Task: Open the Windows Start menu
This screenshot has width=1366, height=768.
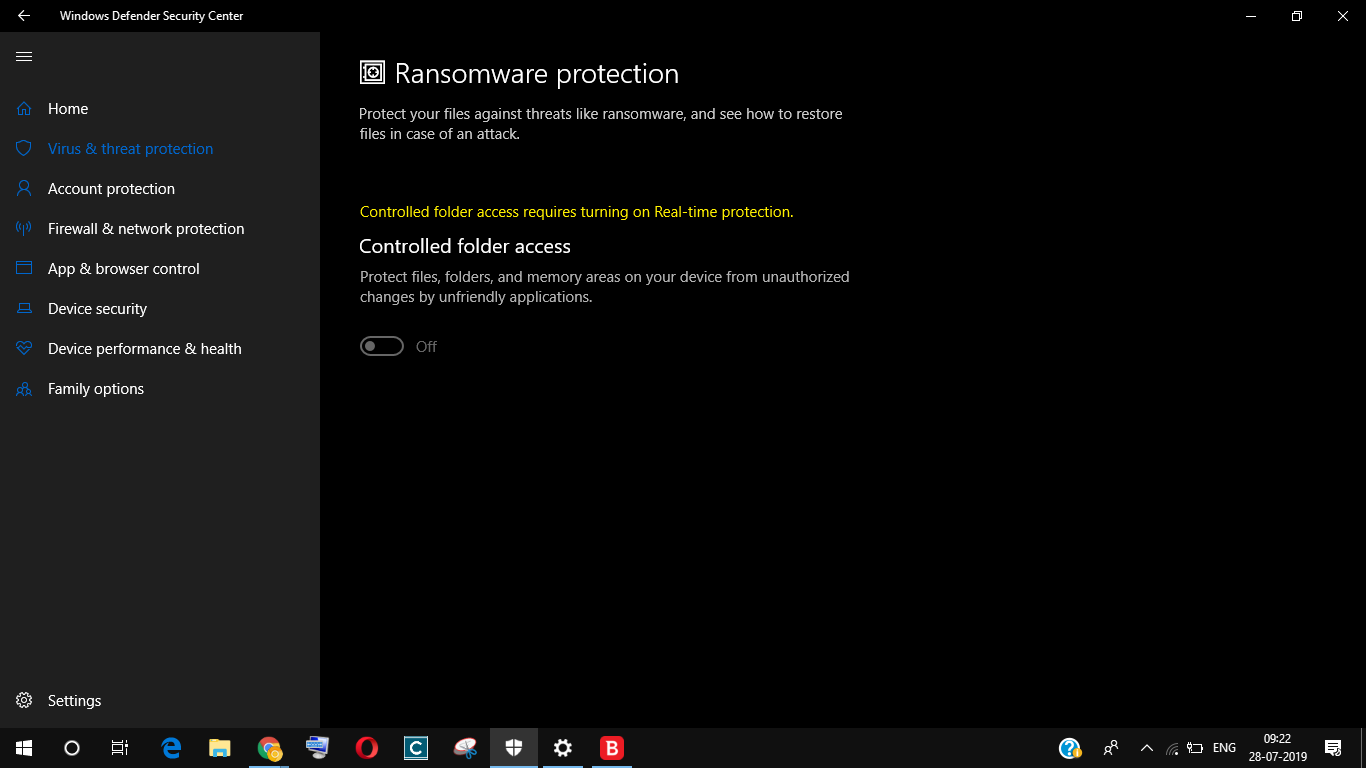Action: point(24,748)
